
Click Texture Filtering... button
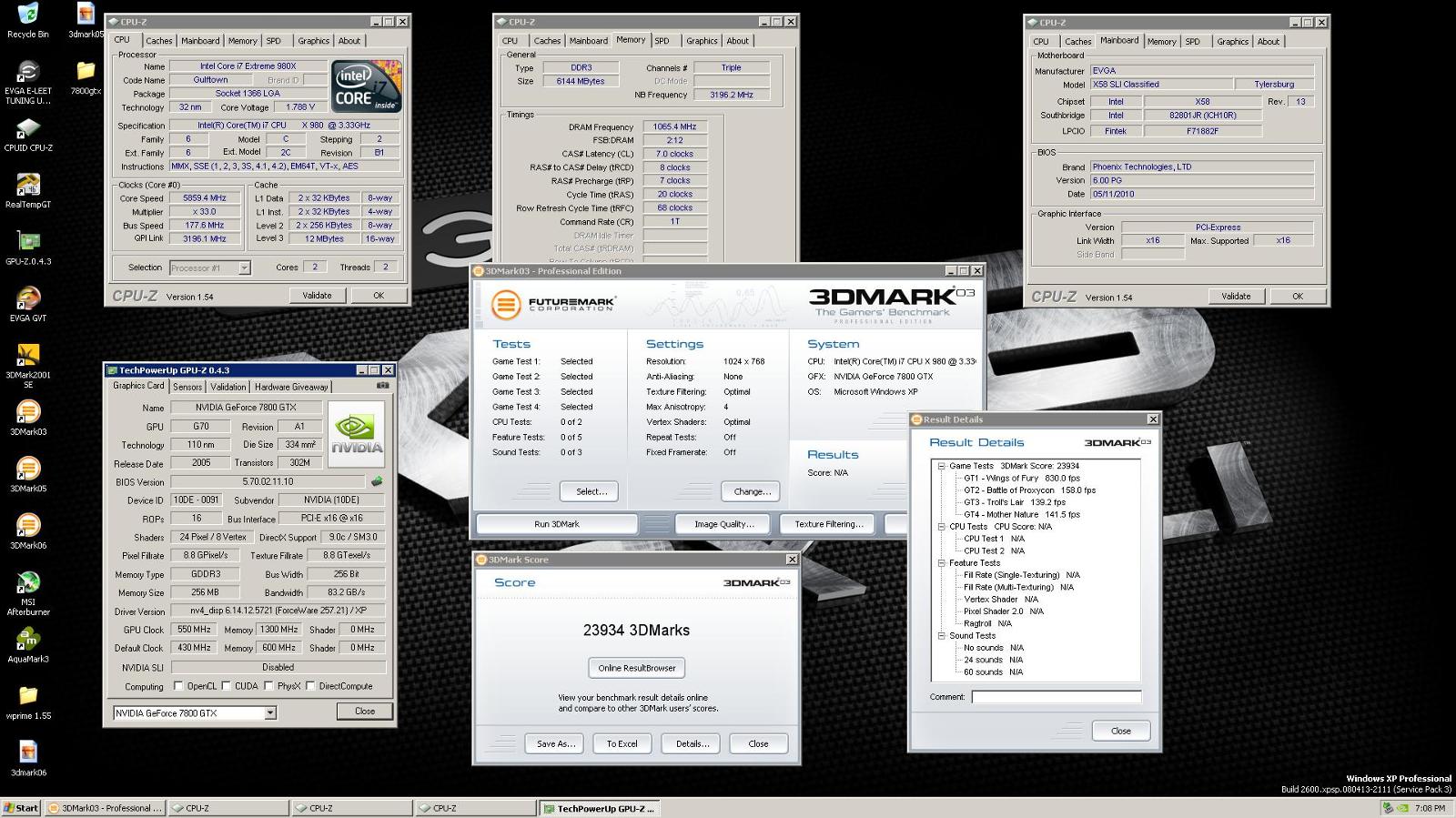point(829,524)
